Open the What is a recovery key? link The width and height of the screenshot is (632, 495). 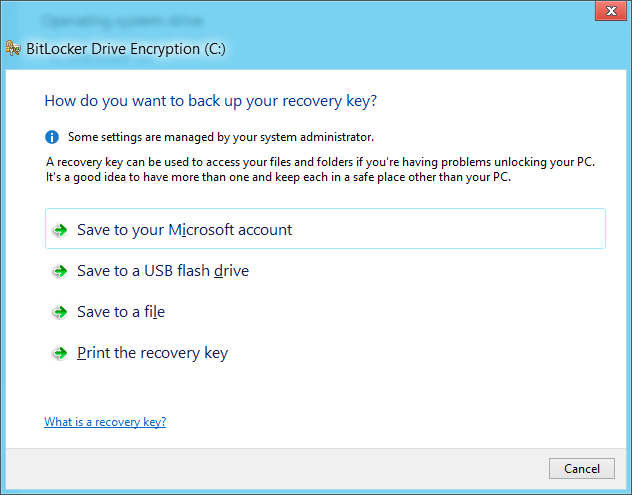(x=105, y=422)
